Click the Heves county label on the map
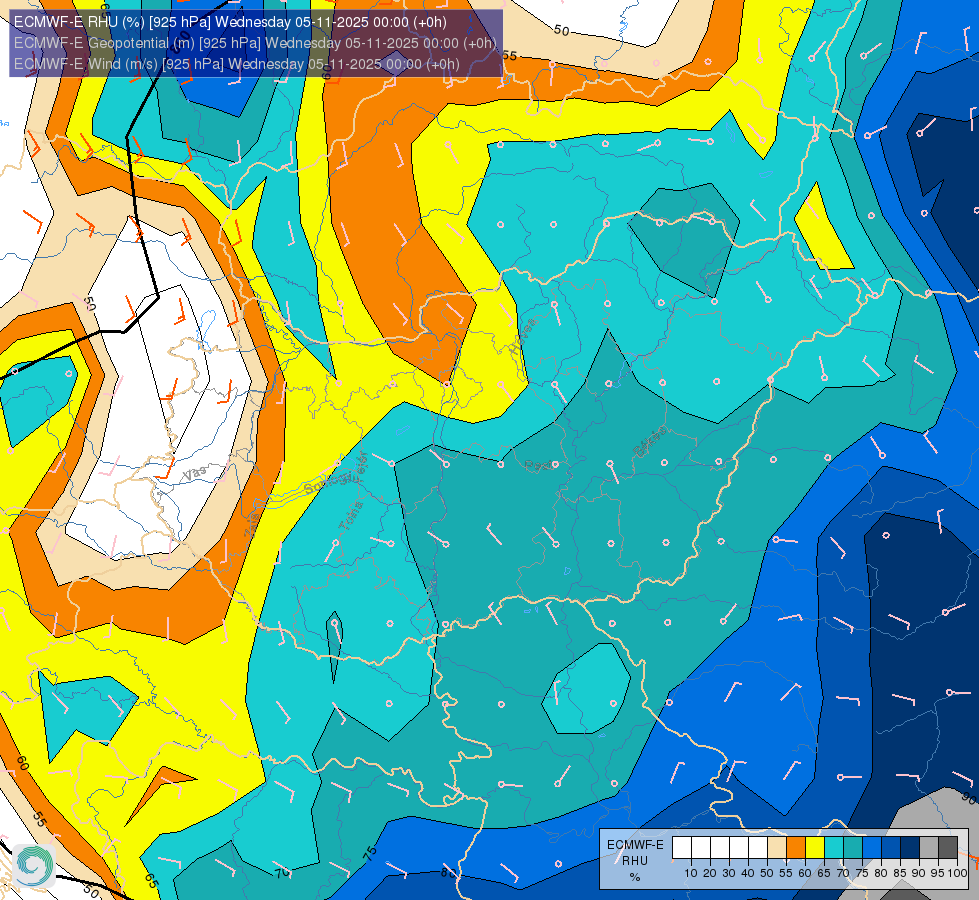Viewport: 979px width, 900px height. pyautogui.click(x=523, y=337)
